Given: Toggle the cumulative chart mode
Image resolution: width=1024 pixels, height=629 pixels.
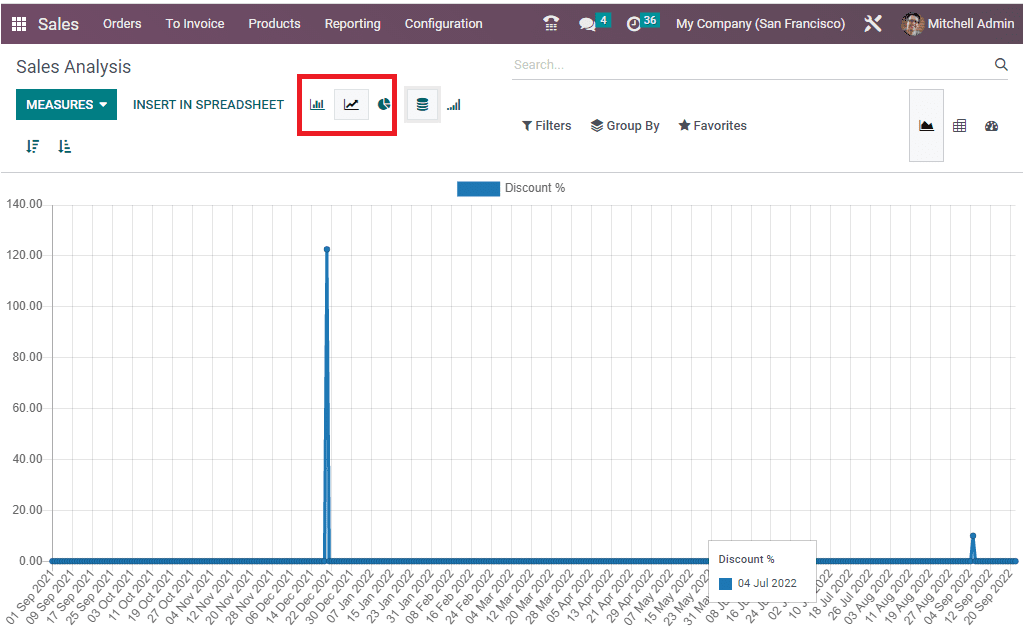Looking at the screenshot, I should 454,104.
